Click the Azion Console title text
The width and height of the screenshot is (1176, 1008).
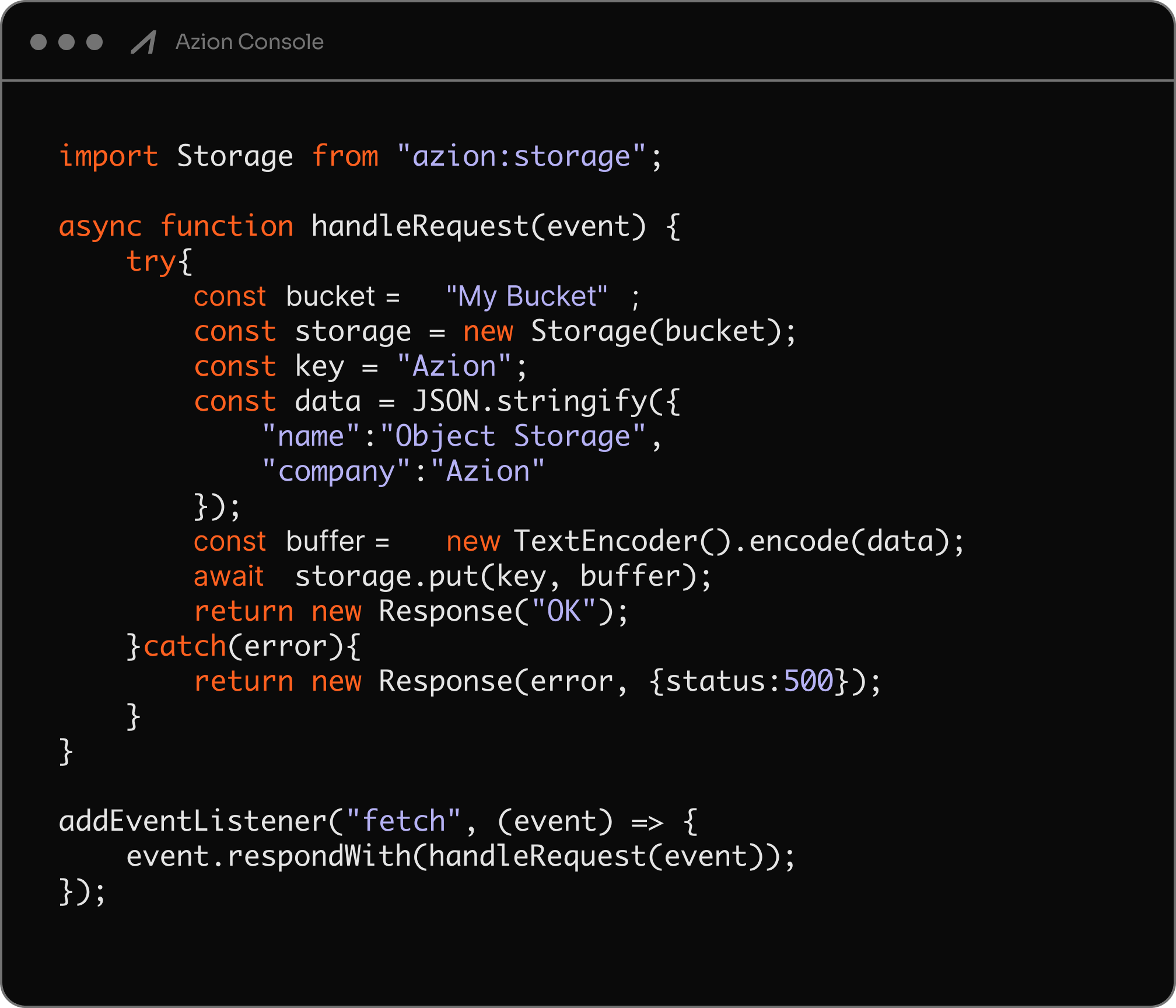(x=249, y=42)
